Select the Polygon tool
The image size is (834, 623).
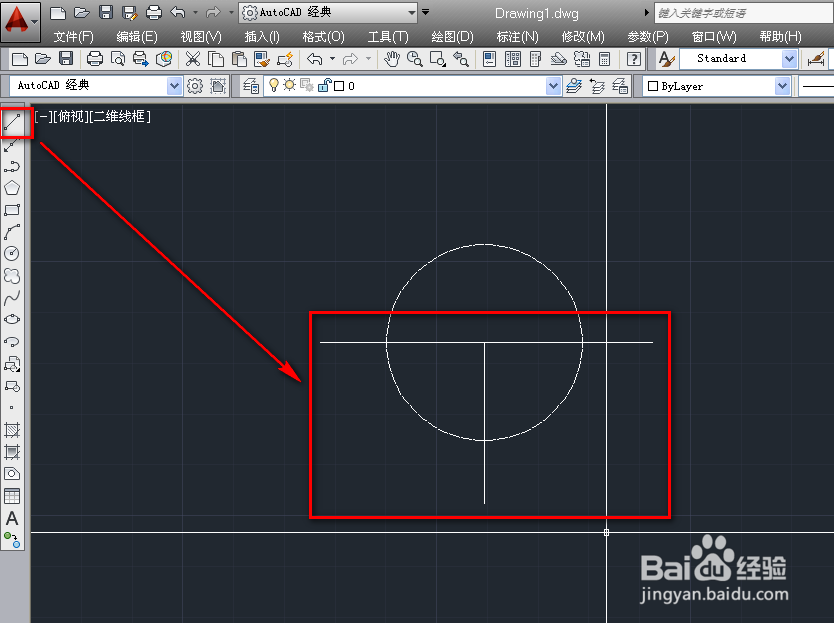pyautogui.click(x=12, y=188)
